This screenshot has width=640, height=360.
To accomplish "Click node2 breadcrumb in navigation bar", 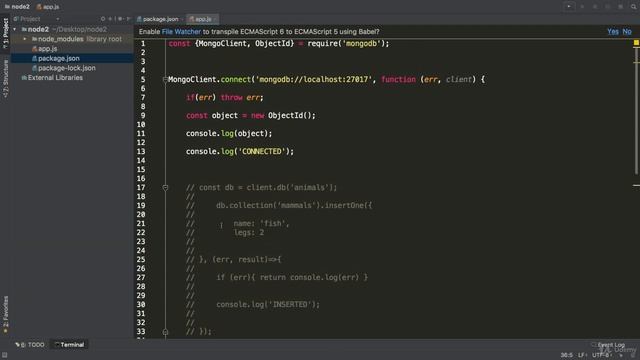I will (x=17, y=7).
